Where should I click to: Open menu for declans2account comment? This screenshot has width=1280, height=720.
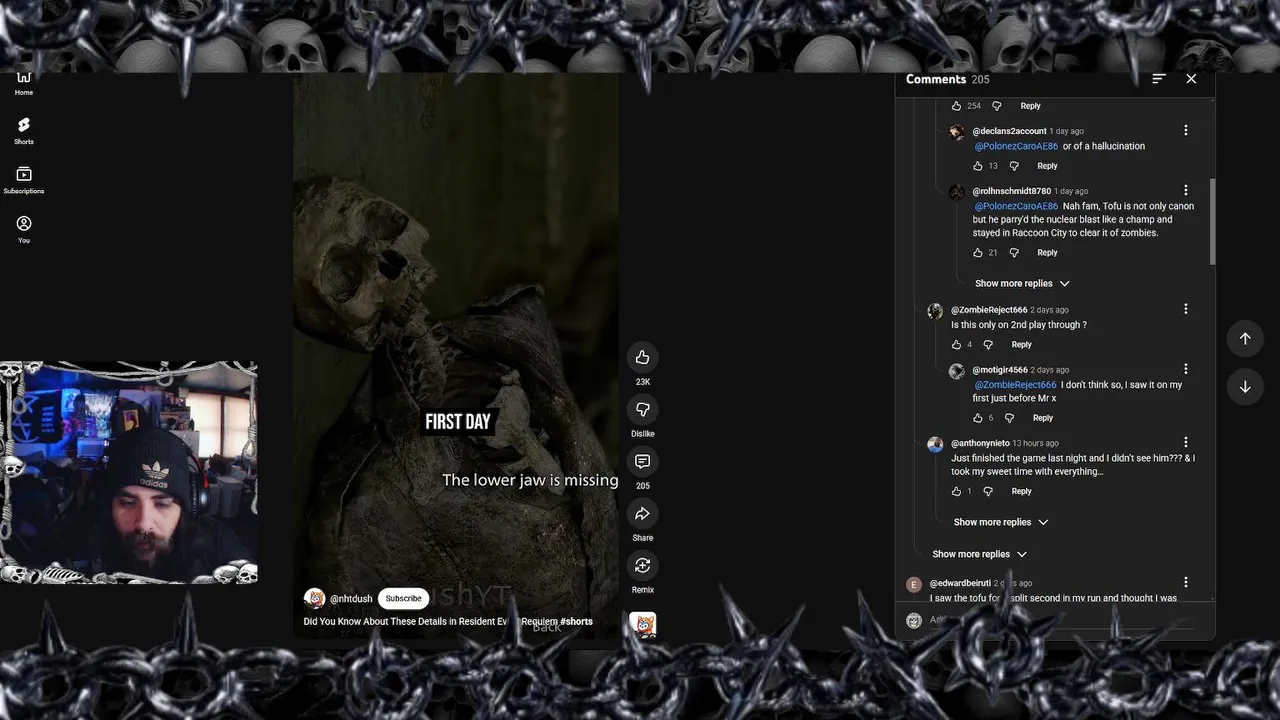pyautogui.click(x=1186, y=130)
